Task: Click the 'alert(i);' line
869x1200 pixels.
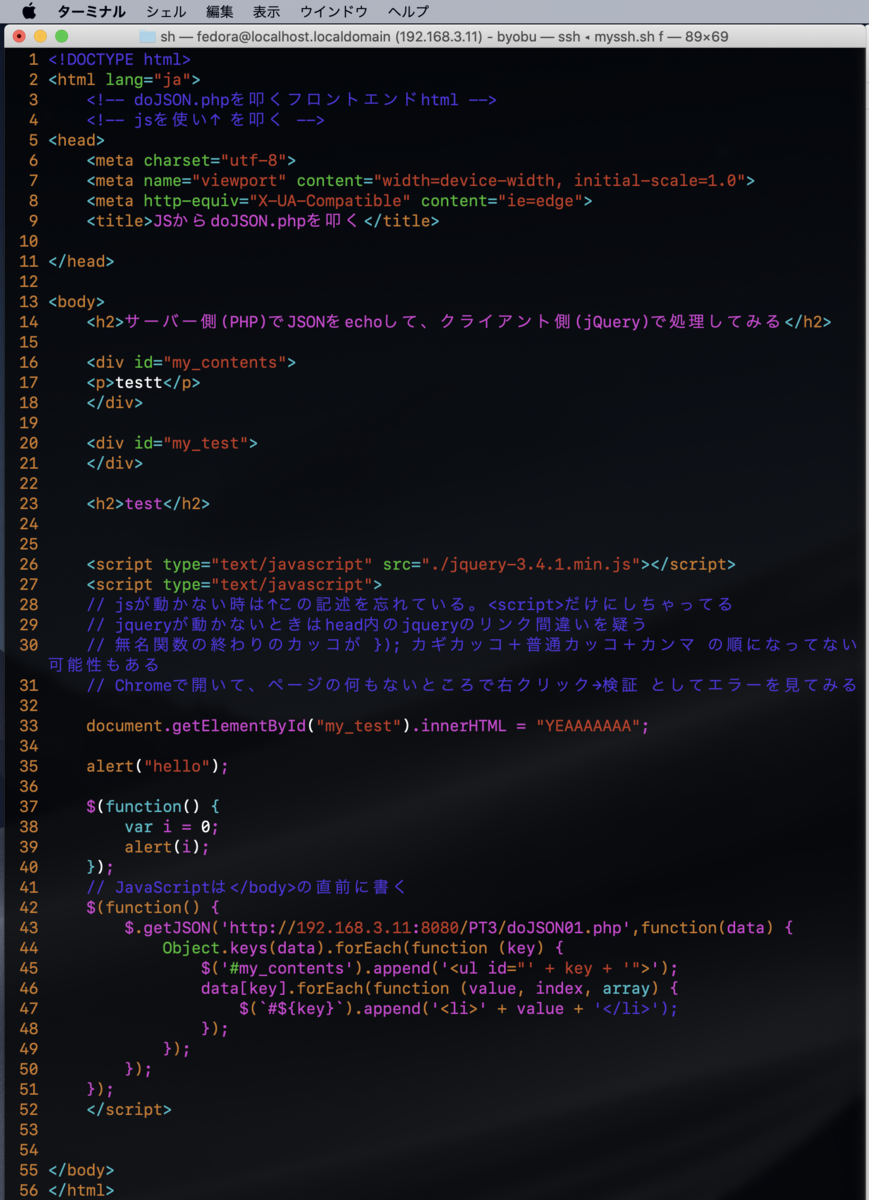Action: (167, 847)
